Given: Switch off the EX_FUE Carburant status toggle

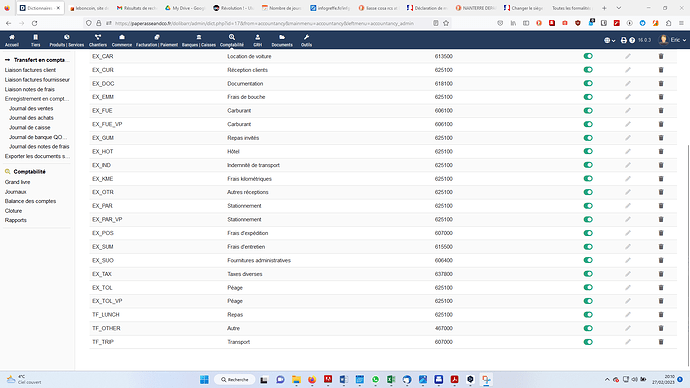Looking at the screenshot, I should click(x=588, y=110).
